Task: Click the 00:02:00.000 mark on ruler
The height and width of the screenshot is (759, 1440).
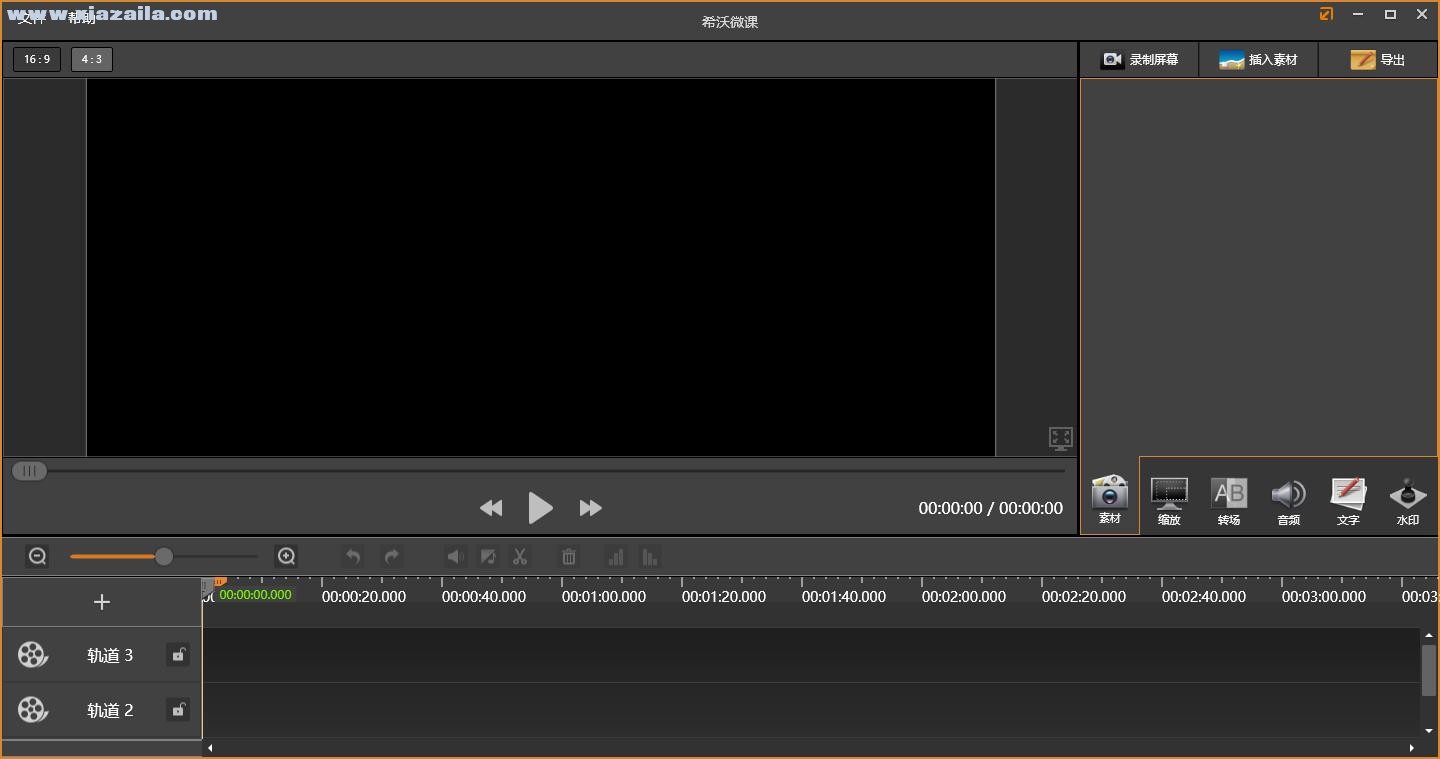Action: 964,597
